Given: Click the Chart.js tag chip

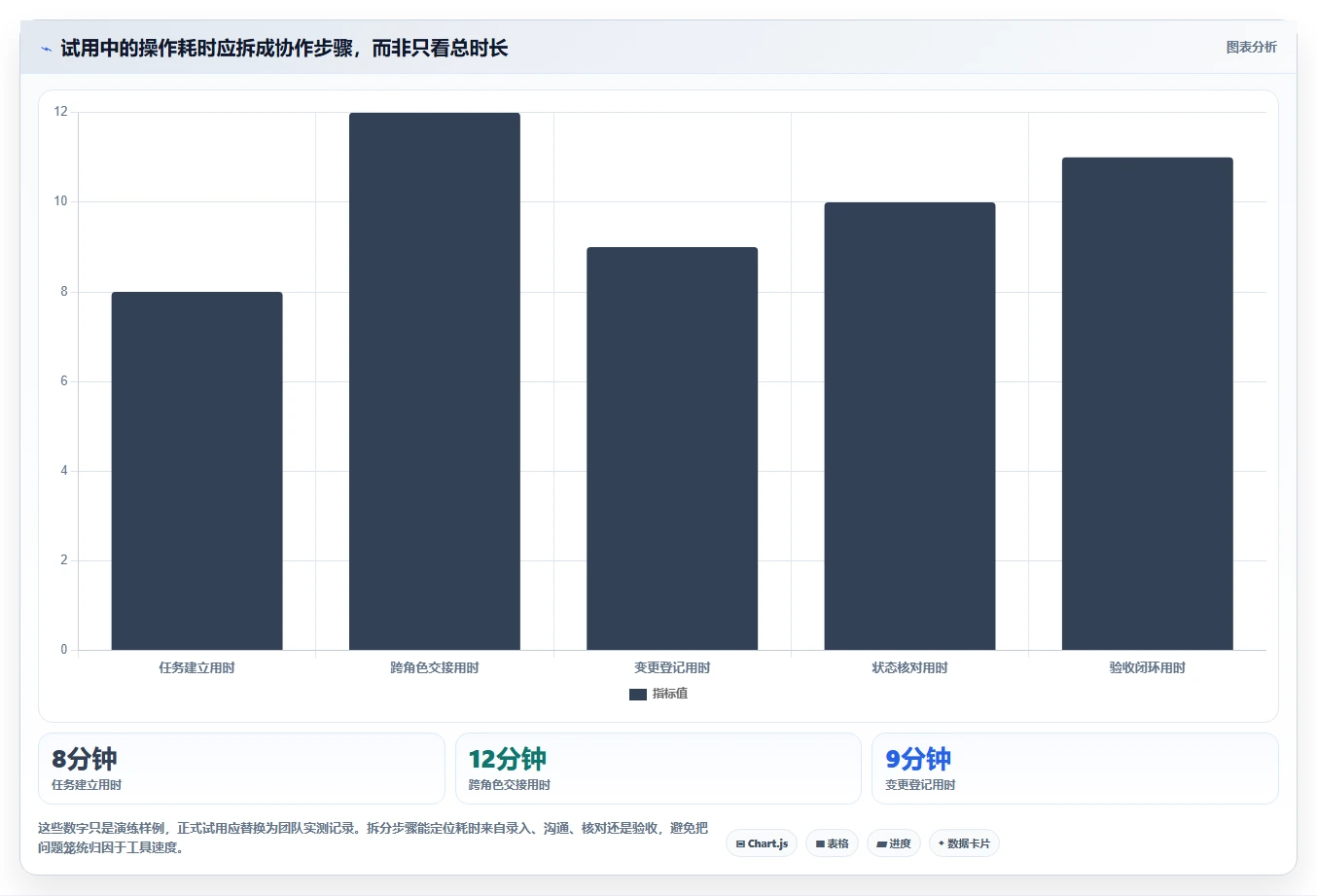Looking at the screenshot, I should (762, 843).
